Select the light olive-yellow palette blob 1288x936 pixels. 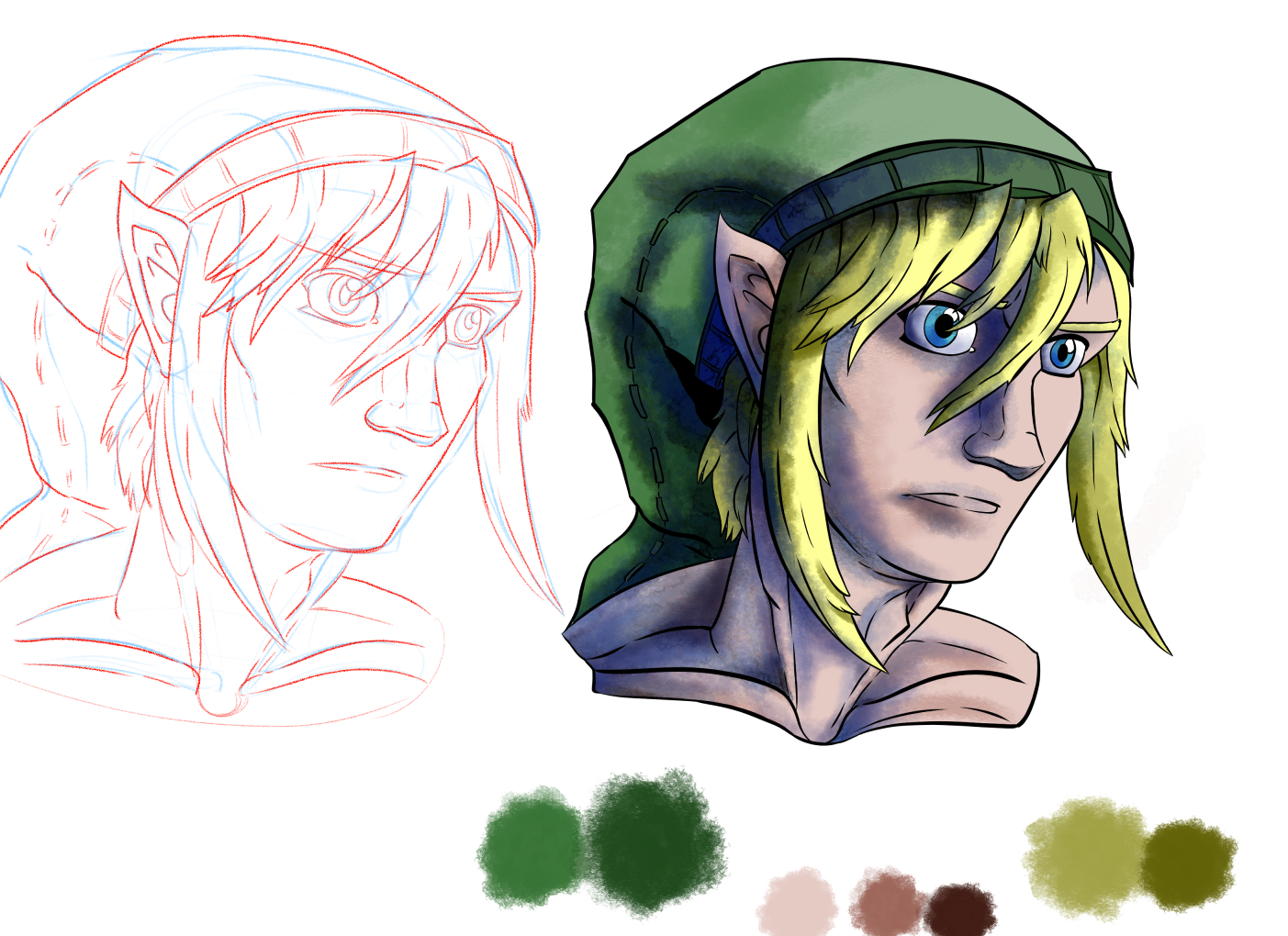[x=1086, y=858]
